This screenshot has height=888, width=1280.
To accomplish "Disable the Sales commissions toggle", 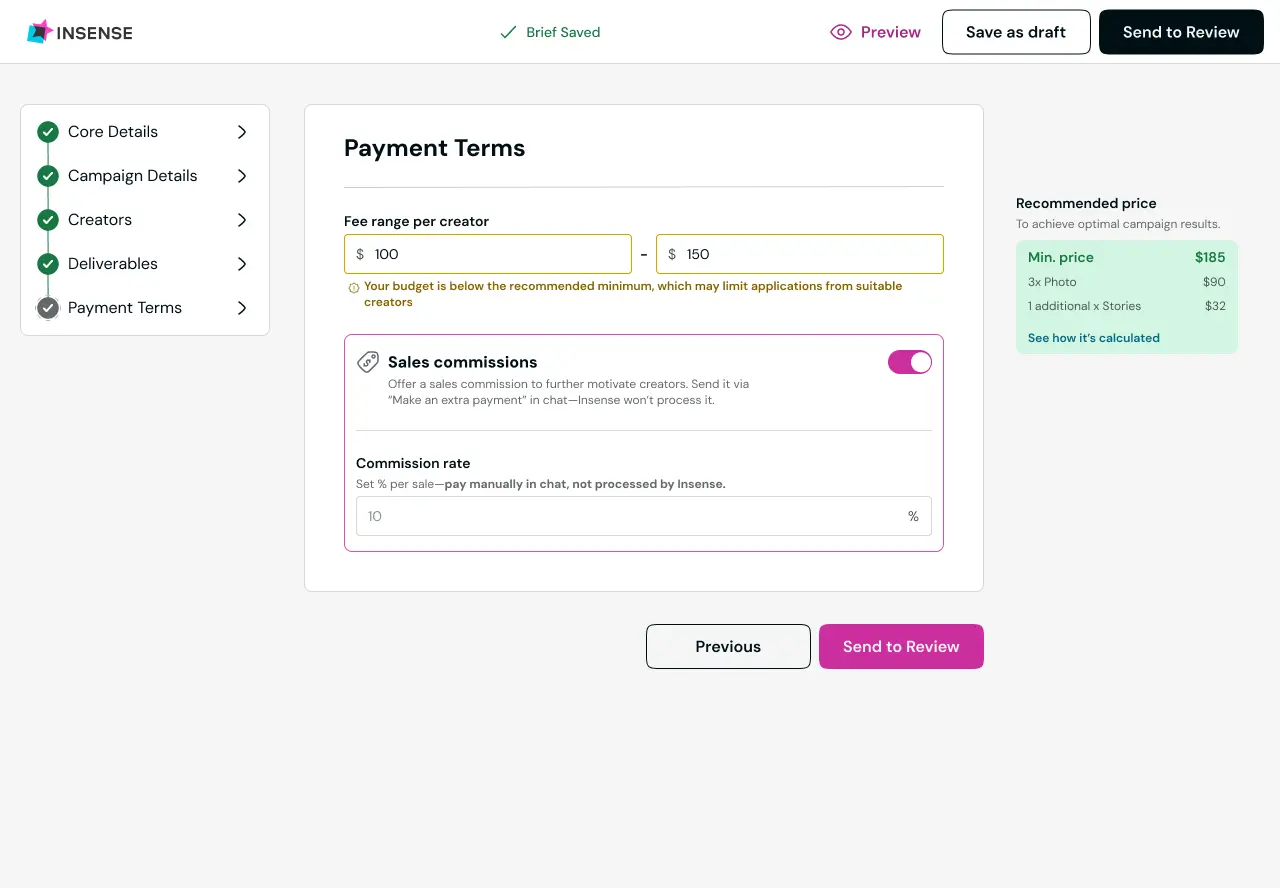I will point(909,362).
